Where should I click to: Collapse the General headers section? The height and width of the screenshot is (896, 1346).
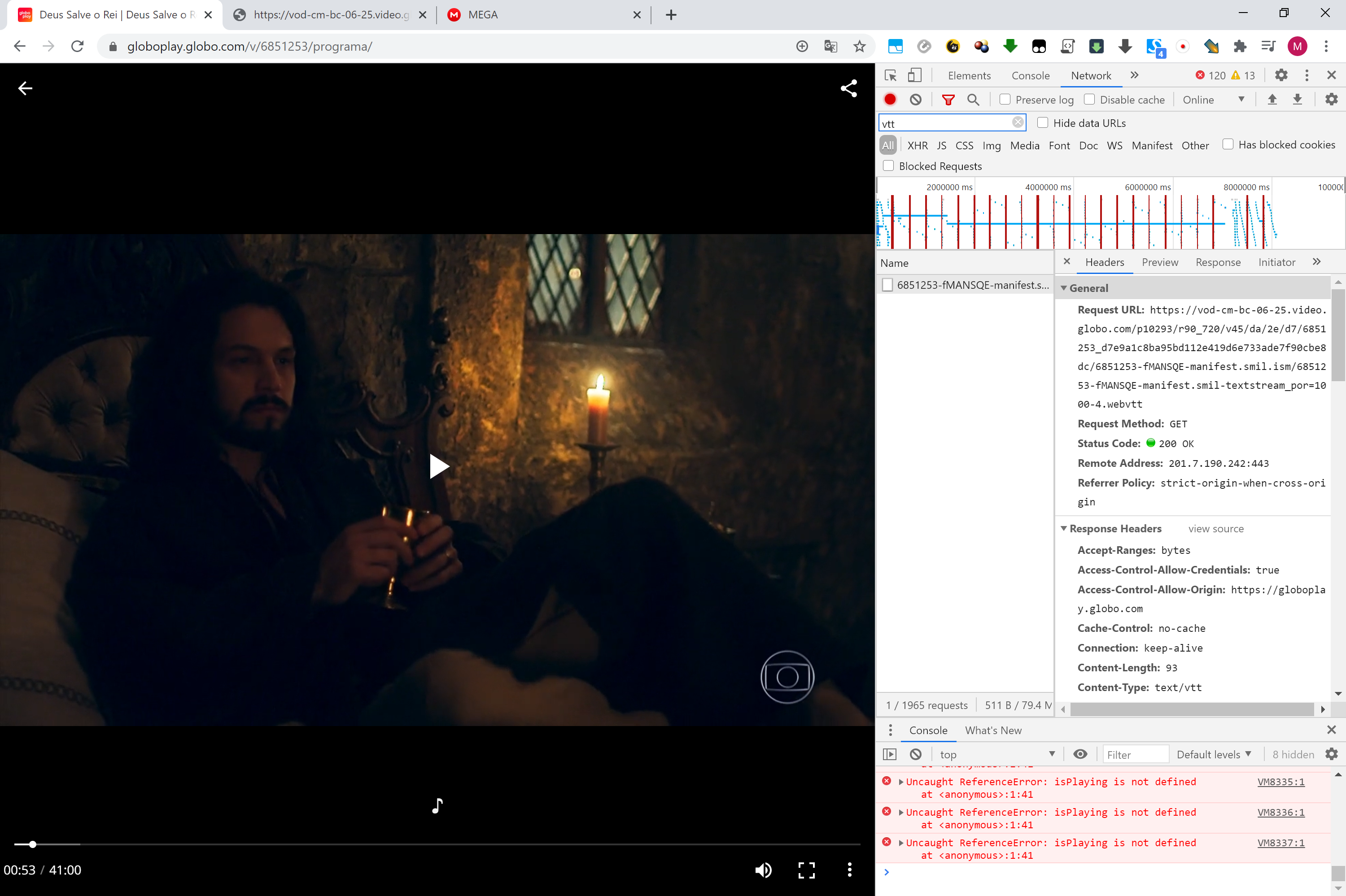pyautogui.click(x=1064, y=288)
